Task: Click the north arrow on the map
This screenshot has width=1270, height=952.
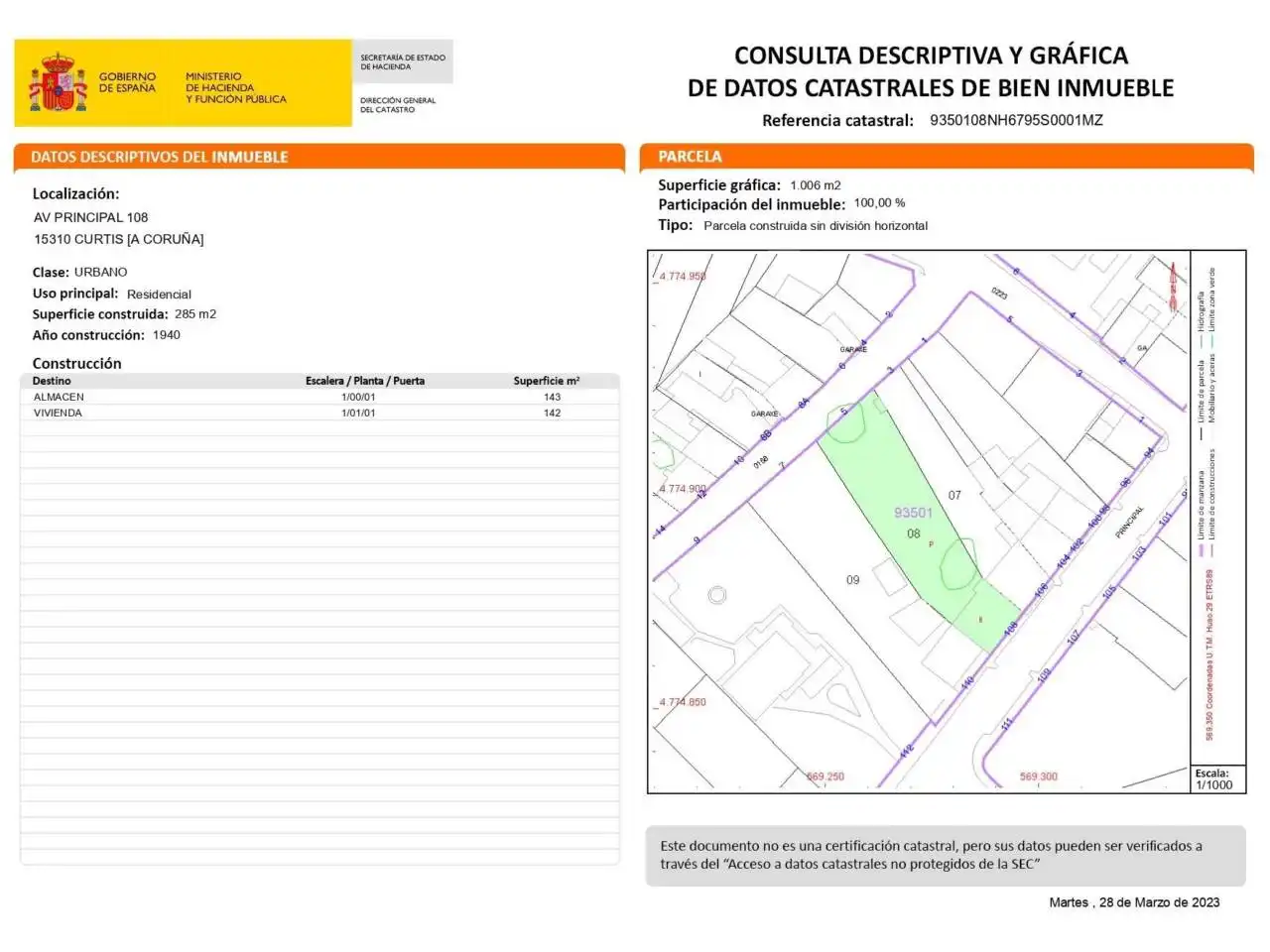Action: click(x=1175, y=286)
